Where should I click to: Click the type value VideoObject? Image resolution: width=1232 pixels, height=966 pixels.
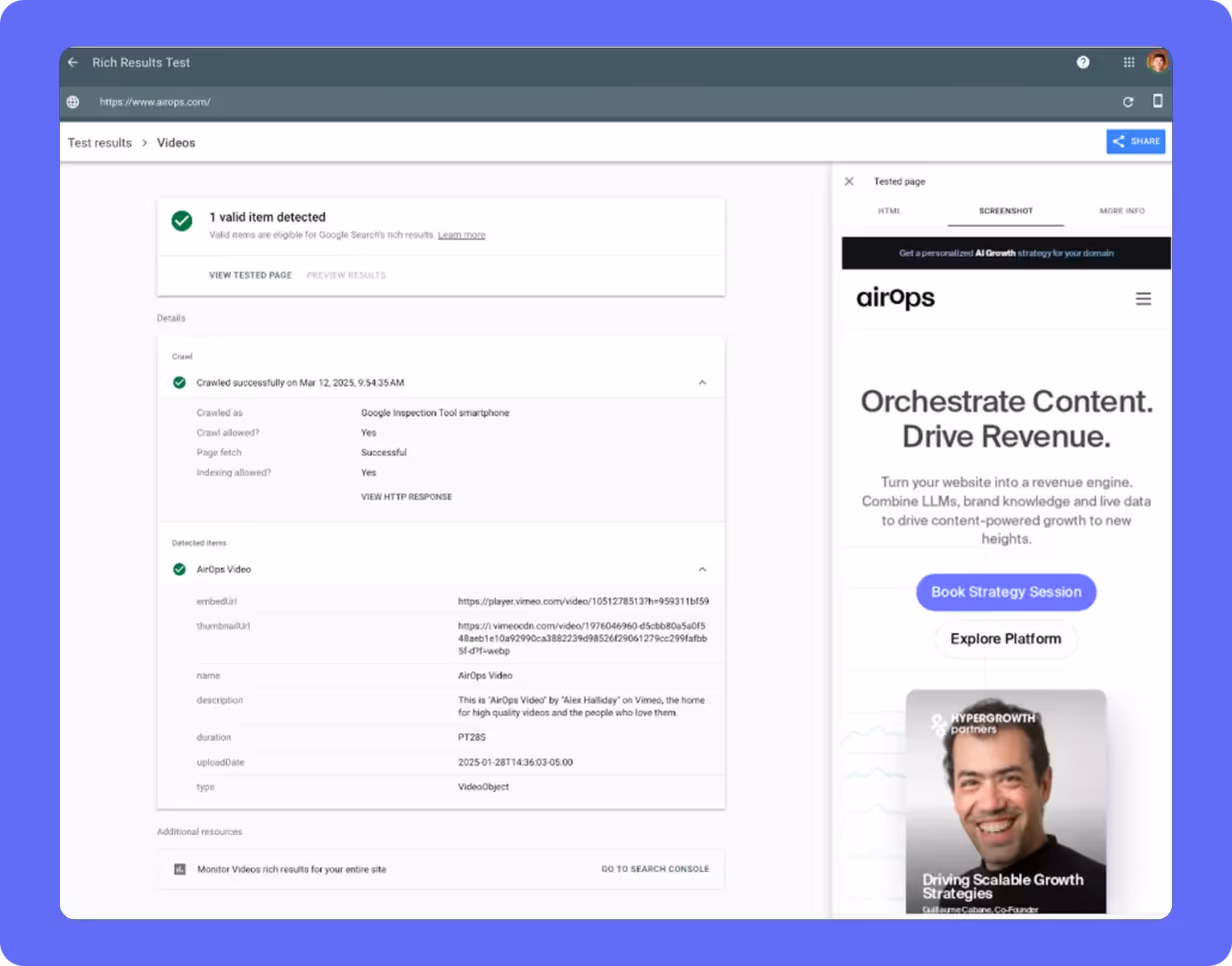[x=484, y=787]
